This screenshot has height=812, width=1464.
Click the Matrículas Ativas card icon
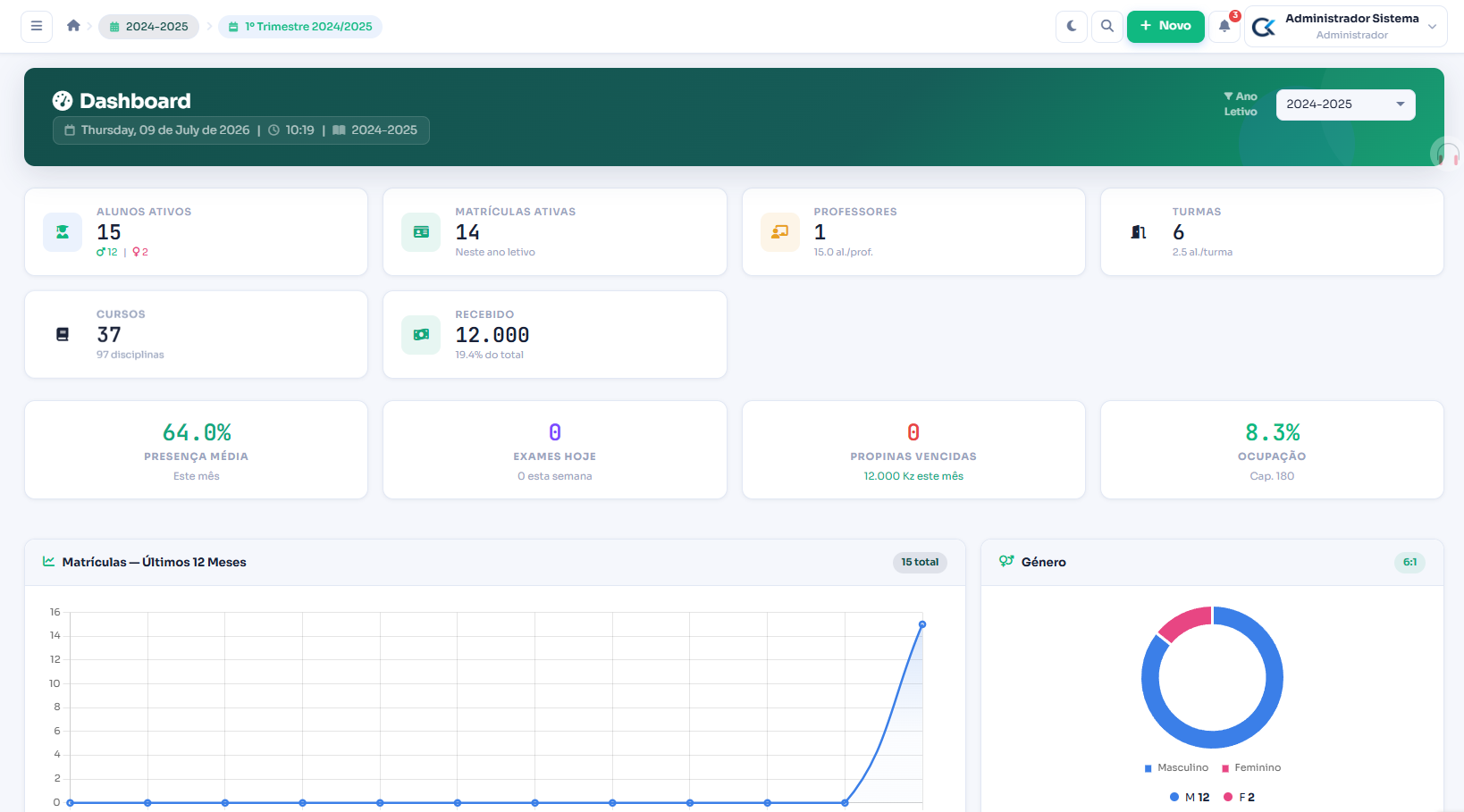pos(421,232)
